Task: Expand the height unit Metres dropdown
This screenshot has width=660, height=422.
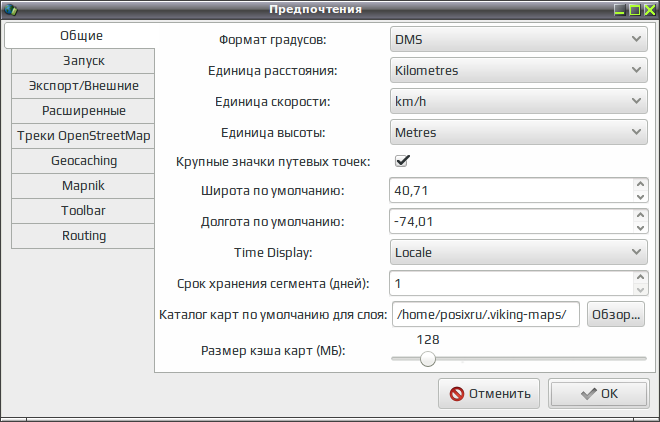Action: [x=519, y=133]
